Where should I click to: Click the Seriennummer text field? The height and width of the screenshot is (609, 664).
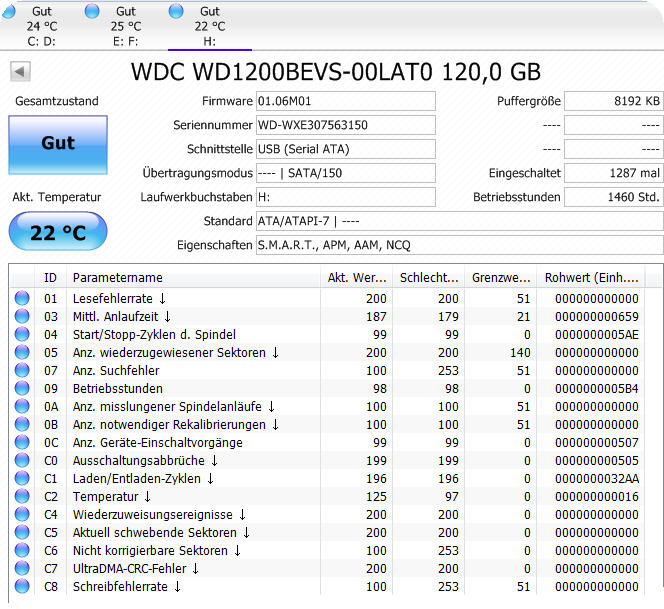click(345, 125)
